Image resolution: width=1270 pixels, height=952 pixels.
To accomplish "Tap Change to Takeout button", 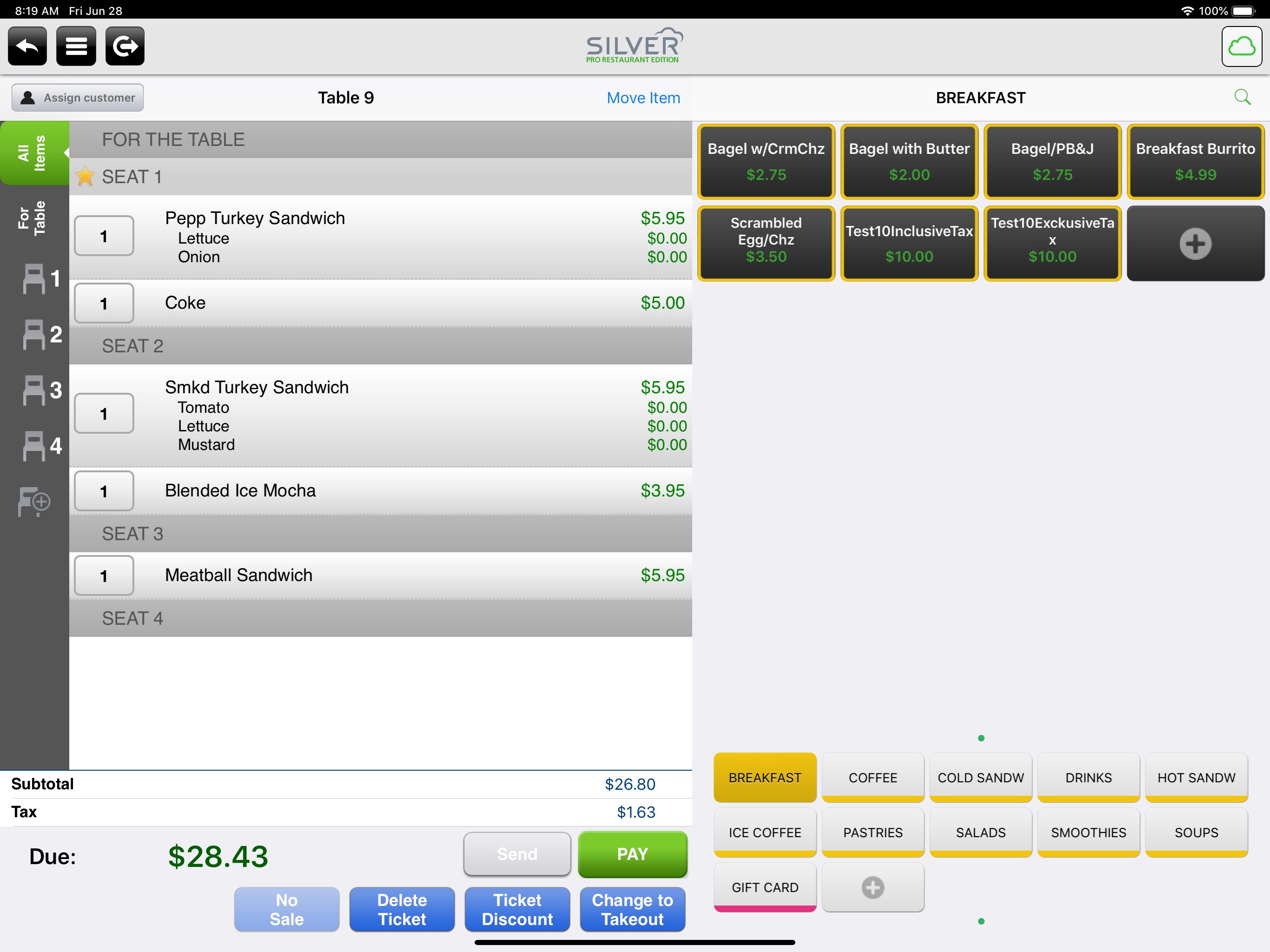I will tap(632, 909).
